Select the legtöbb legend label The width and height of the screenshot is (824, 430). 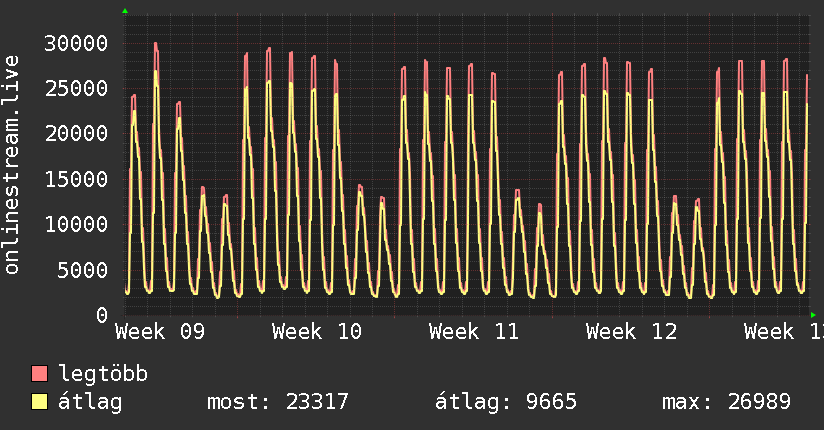103,374
